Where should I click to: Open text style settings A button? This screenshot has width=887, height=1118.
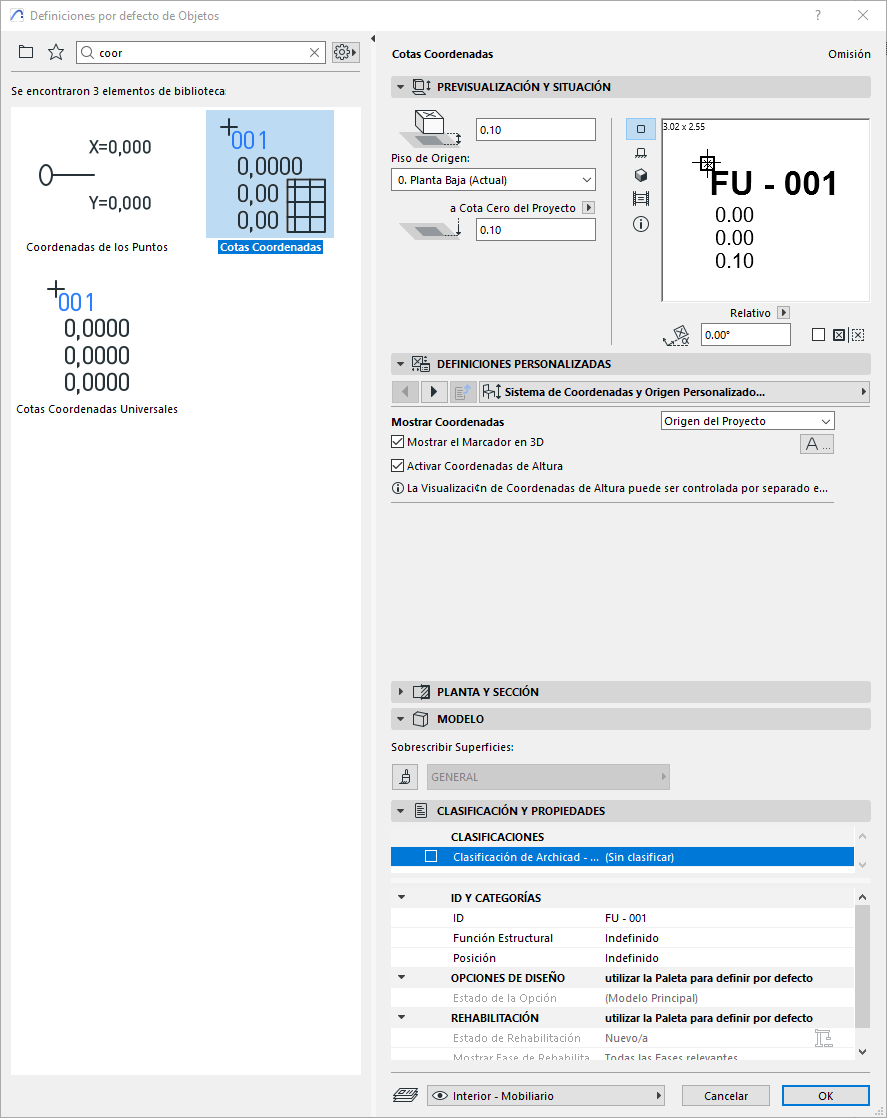pyautogui.click(x=816, y=444)
